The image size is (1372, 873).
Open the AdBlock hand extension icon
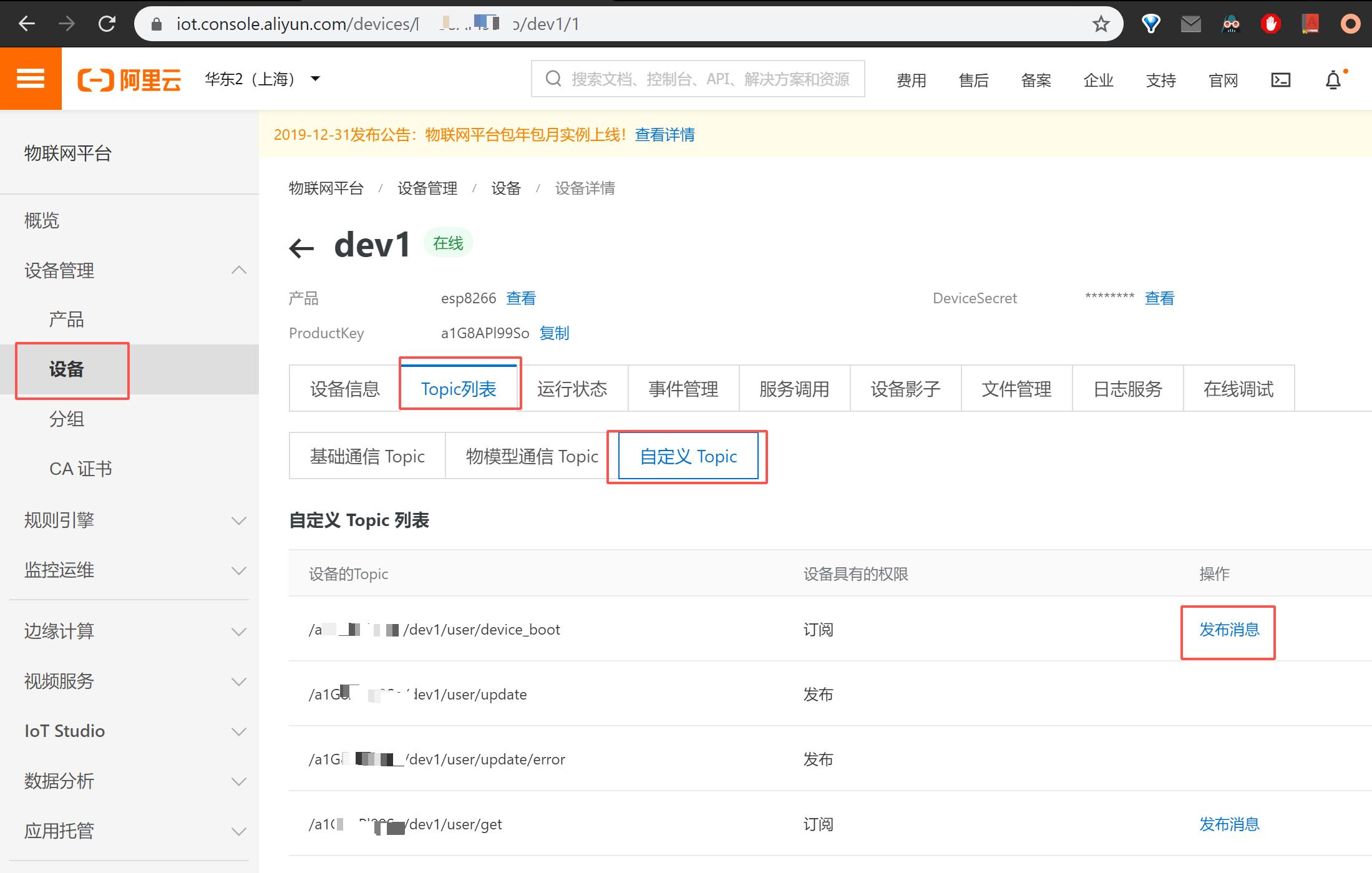pos(1270,24)
